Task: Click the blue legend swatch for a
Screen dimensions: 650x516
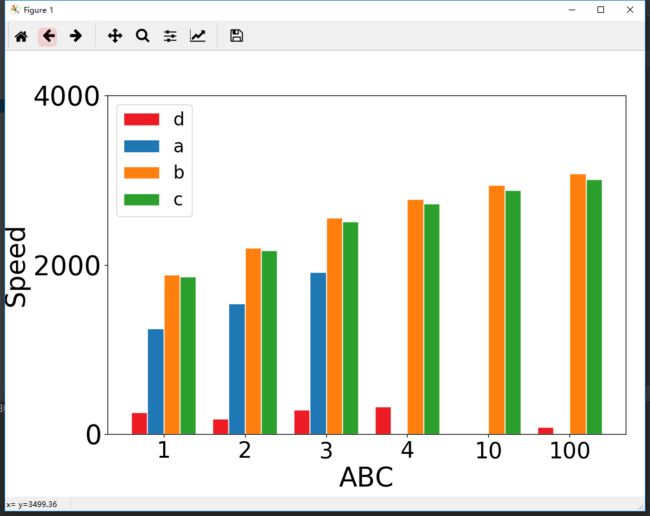Action: click(141, 146)
